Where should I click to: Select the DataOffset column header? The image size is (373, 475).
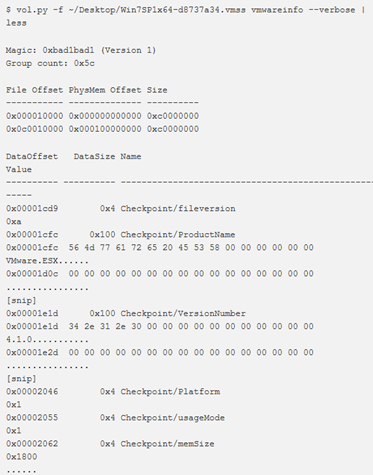(x=32, y=156)
